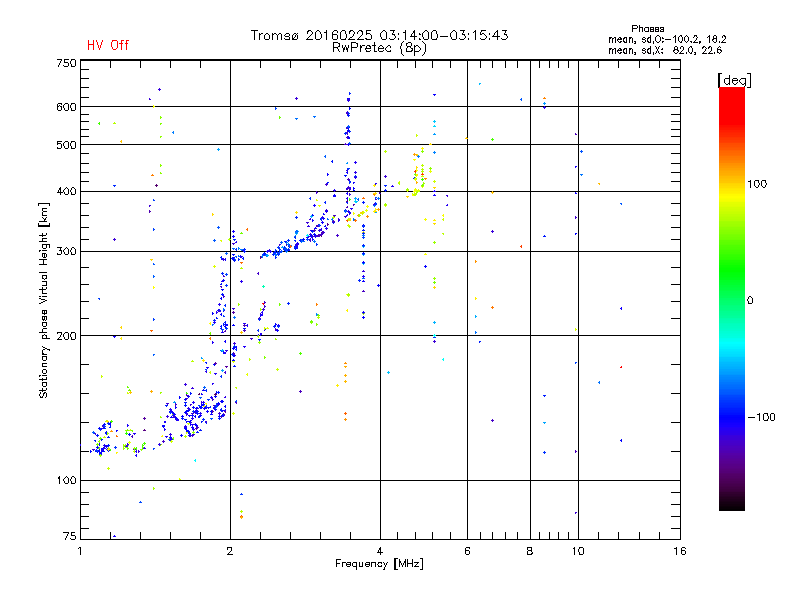
Task: Select the 'mean, sd,O:-100.2, 18.2' statistics line
Action: 667,39
